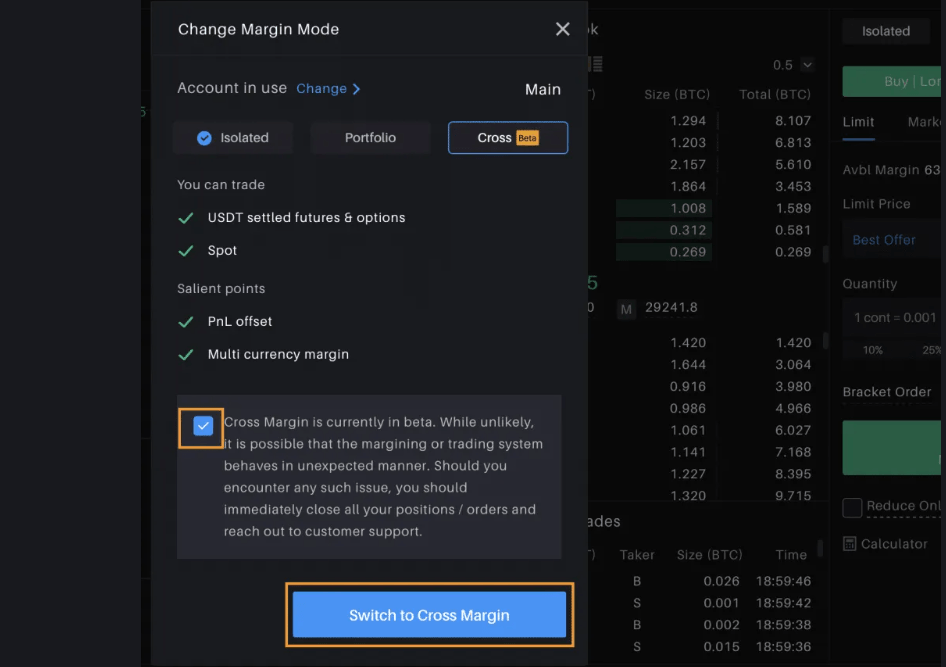Image resolution: width=946 pixels, height=667 pixels.
Task: Select the Isolated margin mode
Action: (x=233, y=138)
